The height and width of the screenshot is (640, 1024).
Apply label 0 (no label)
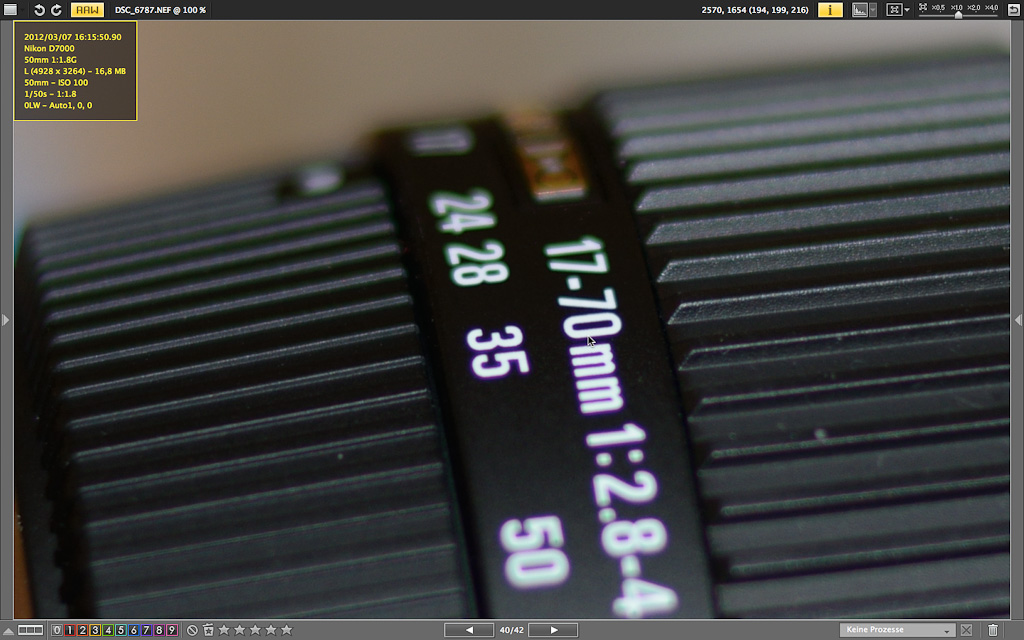click(57, 630)
